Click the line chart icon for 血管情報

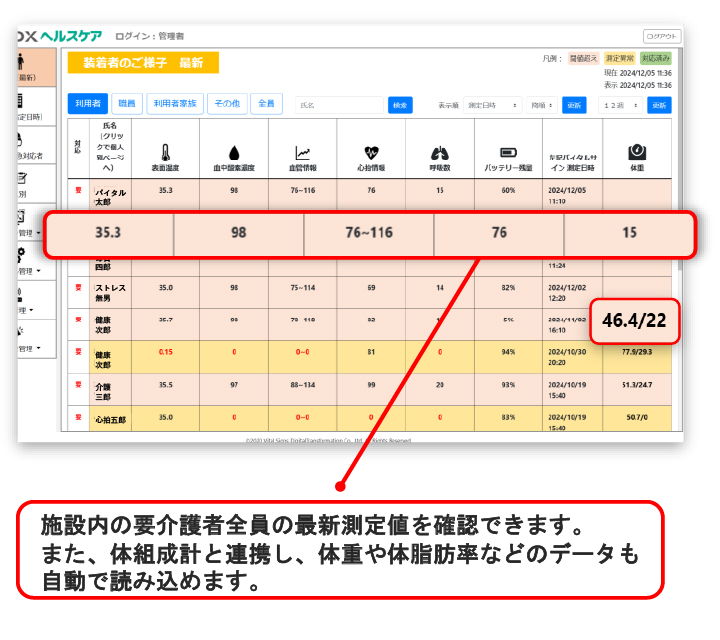pyautogui.click(x=302, y=153)
